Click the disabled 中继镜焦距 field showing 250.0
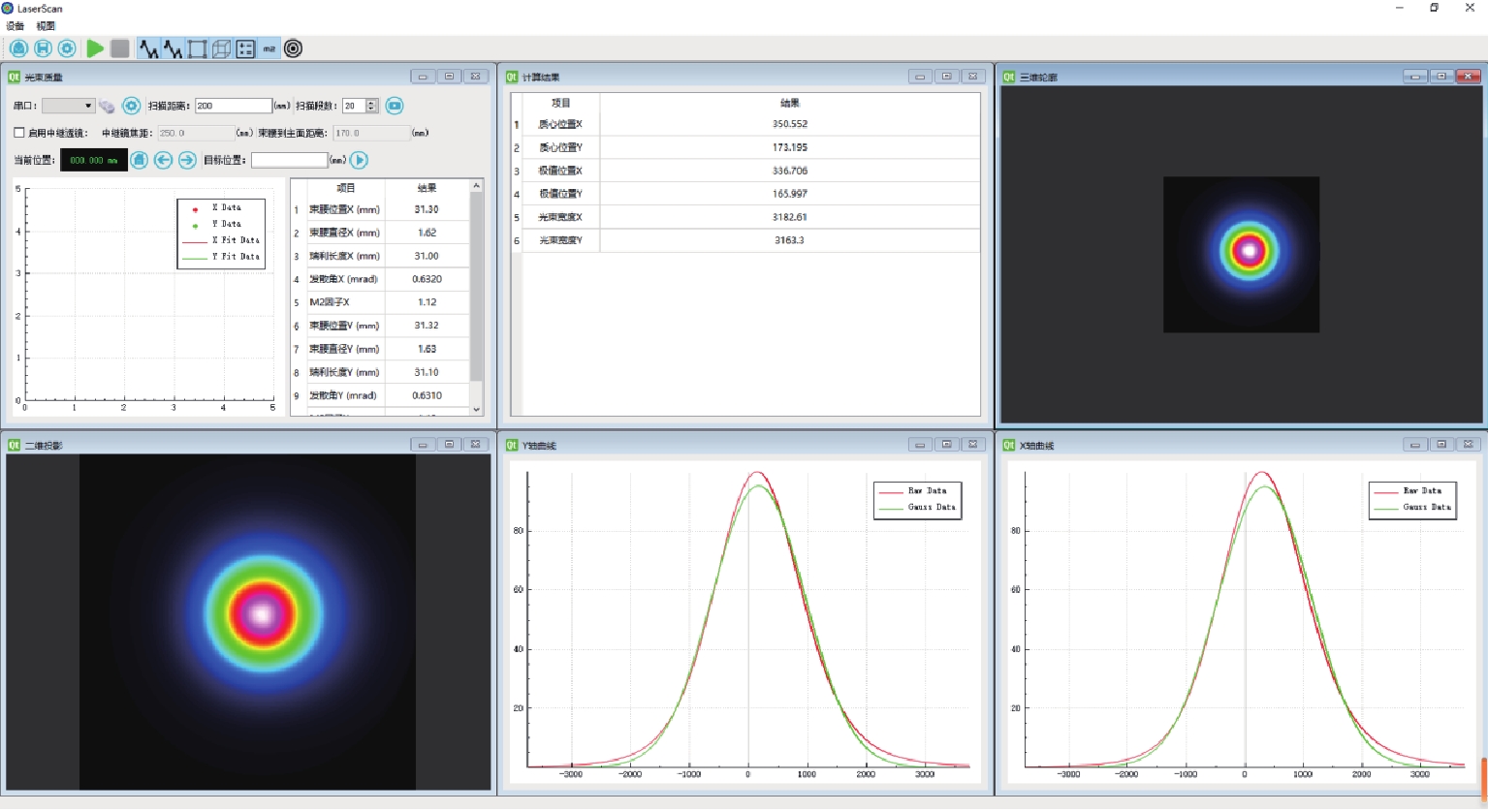 pyautogui.click(x=195, y=133)
